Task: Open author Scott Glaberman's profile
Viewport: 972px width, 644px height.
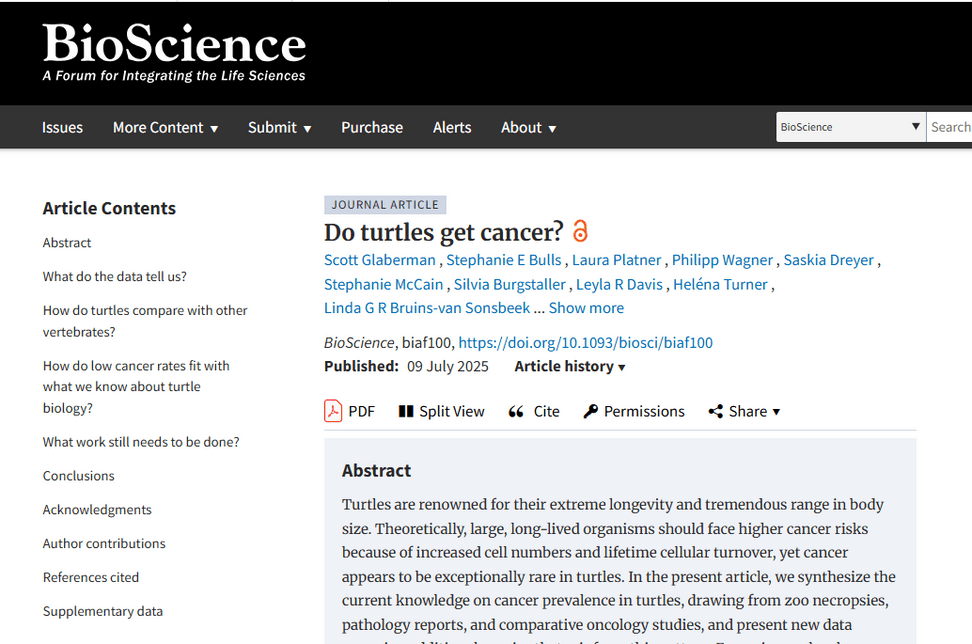Action: point(380,260)
